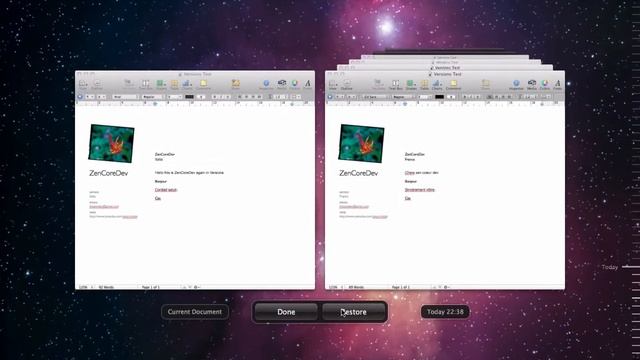Open View icon in the Today 22:38 version window

(x=333, y=84)
